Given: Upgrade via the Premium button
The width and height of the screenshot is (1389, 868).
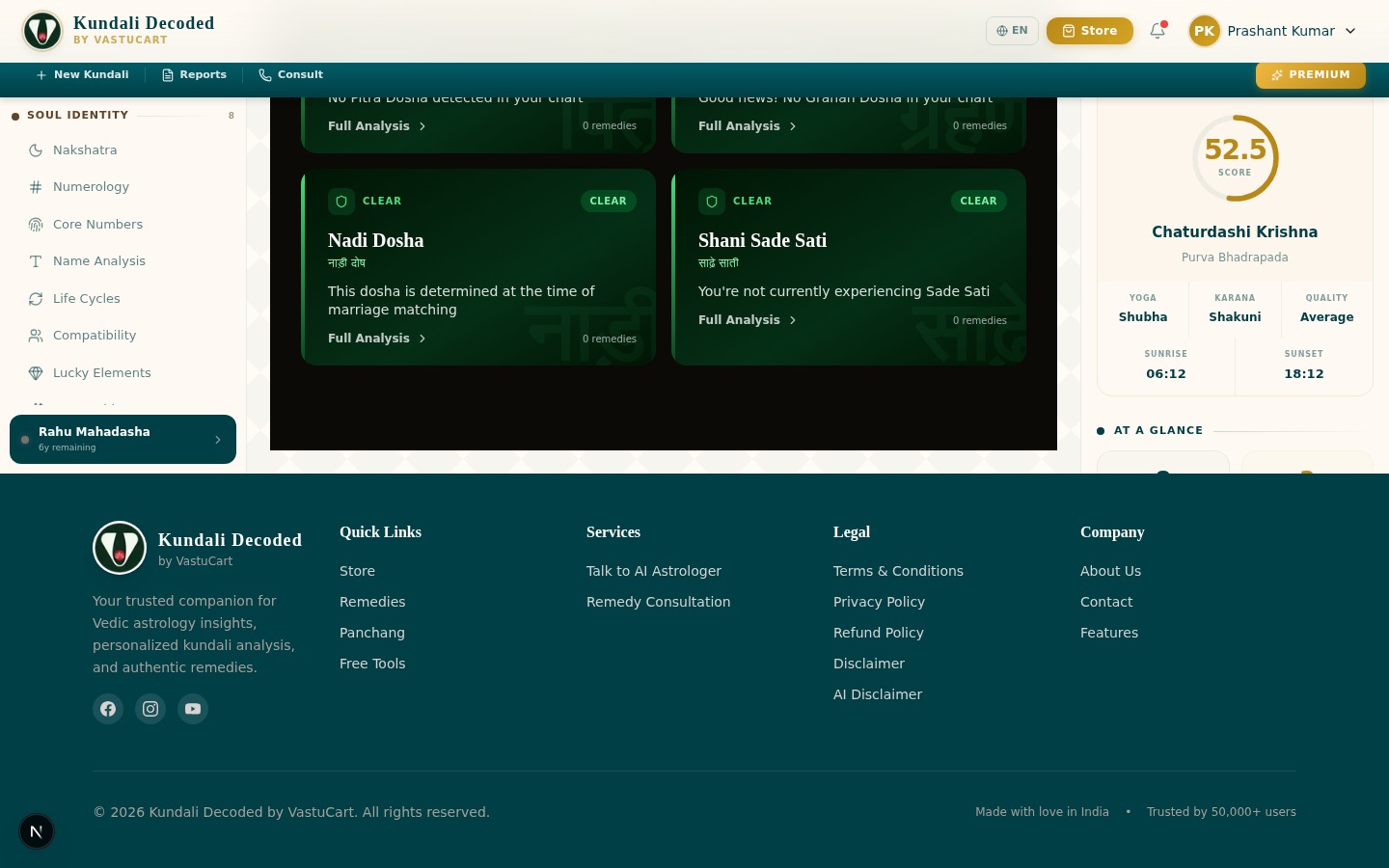Looking at the screenshot, I should (1310, 75).
